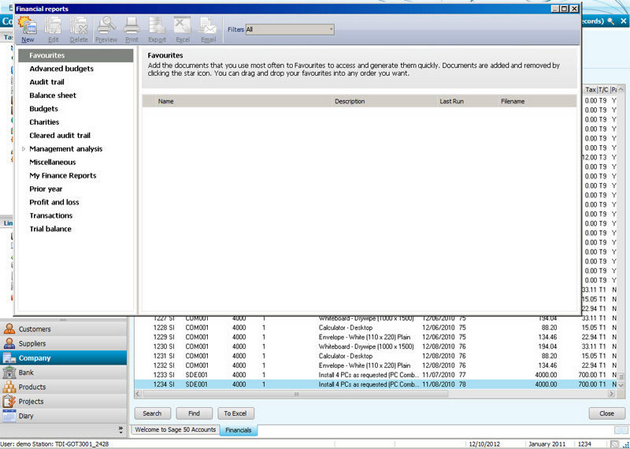Select Profit and loss report category
630x449 pixels.
pyautogui.click(x=53, y=202)
